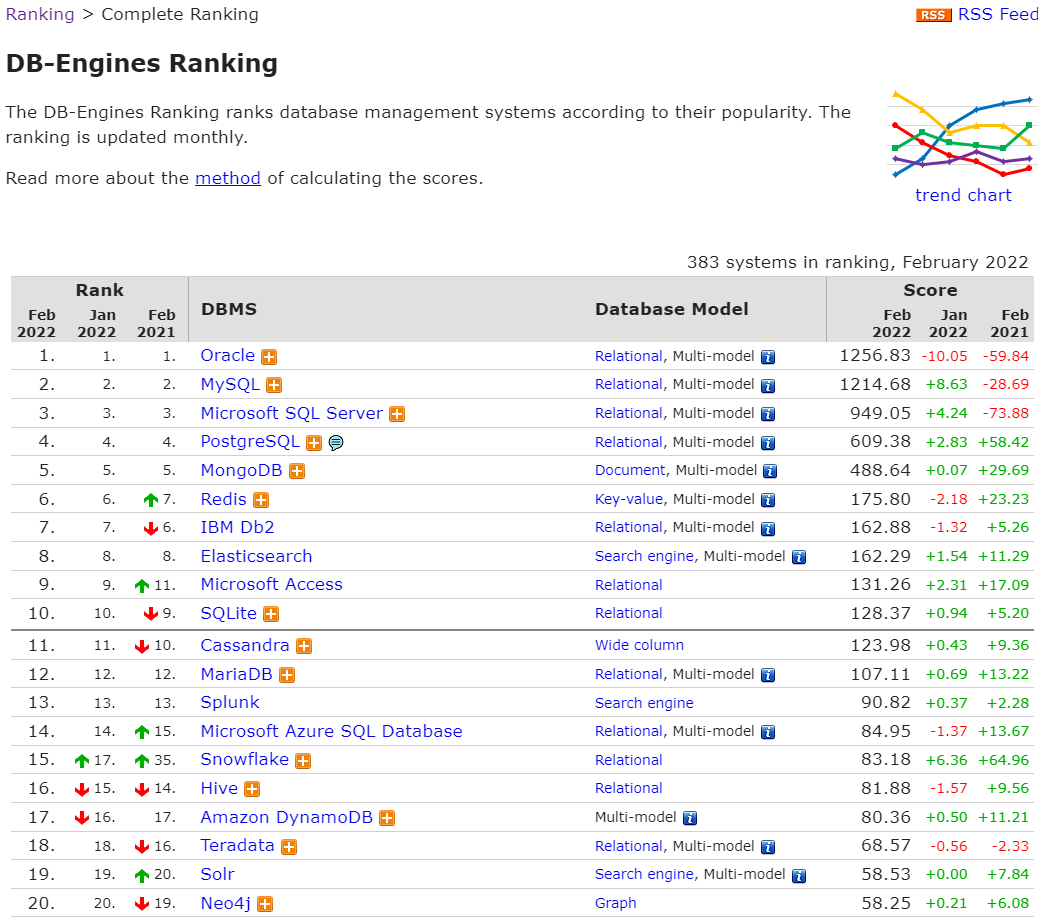Click the info icon in MySQL's database model
This screenshot has height=919, width=1038.
[x=768, y=386]
